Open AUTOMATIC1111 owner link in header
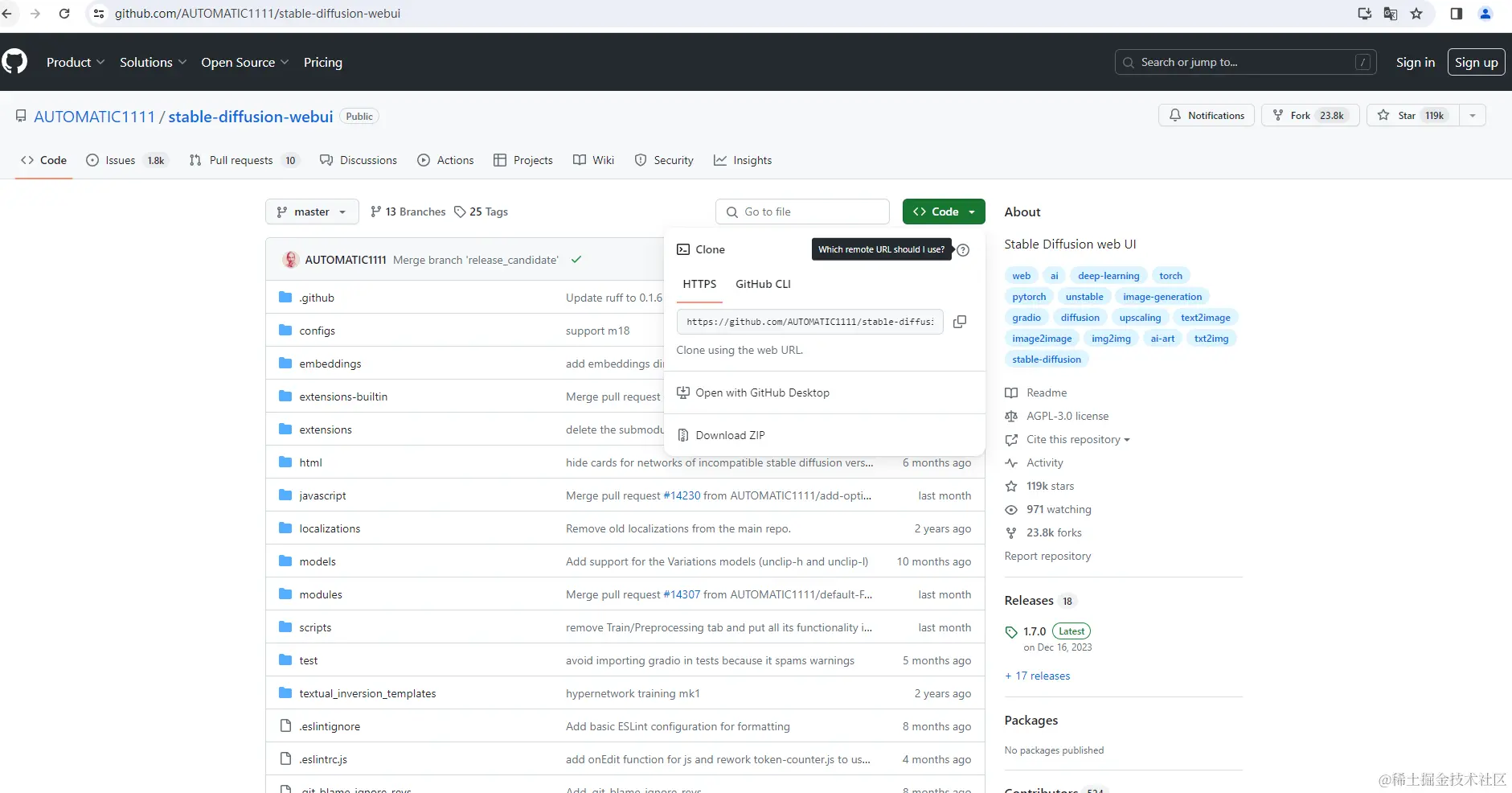 94,117
